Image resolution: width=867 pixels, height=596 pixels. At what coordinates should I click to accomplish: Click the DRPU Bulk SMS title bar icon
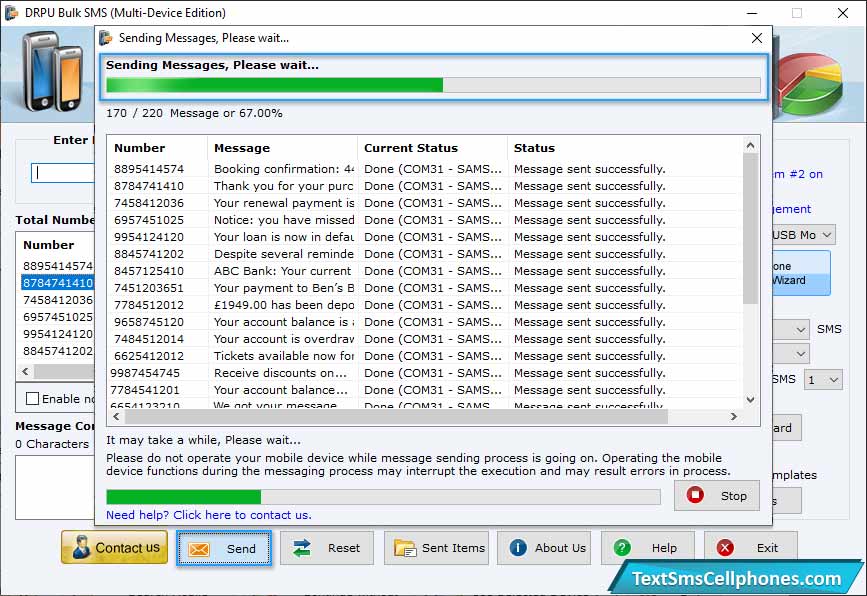coord(11,13)
